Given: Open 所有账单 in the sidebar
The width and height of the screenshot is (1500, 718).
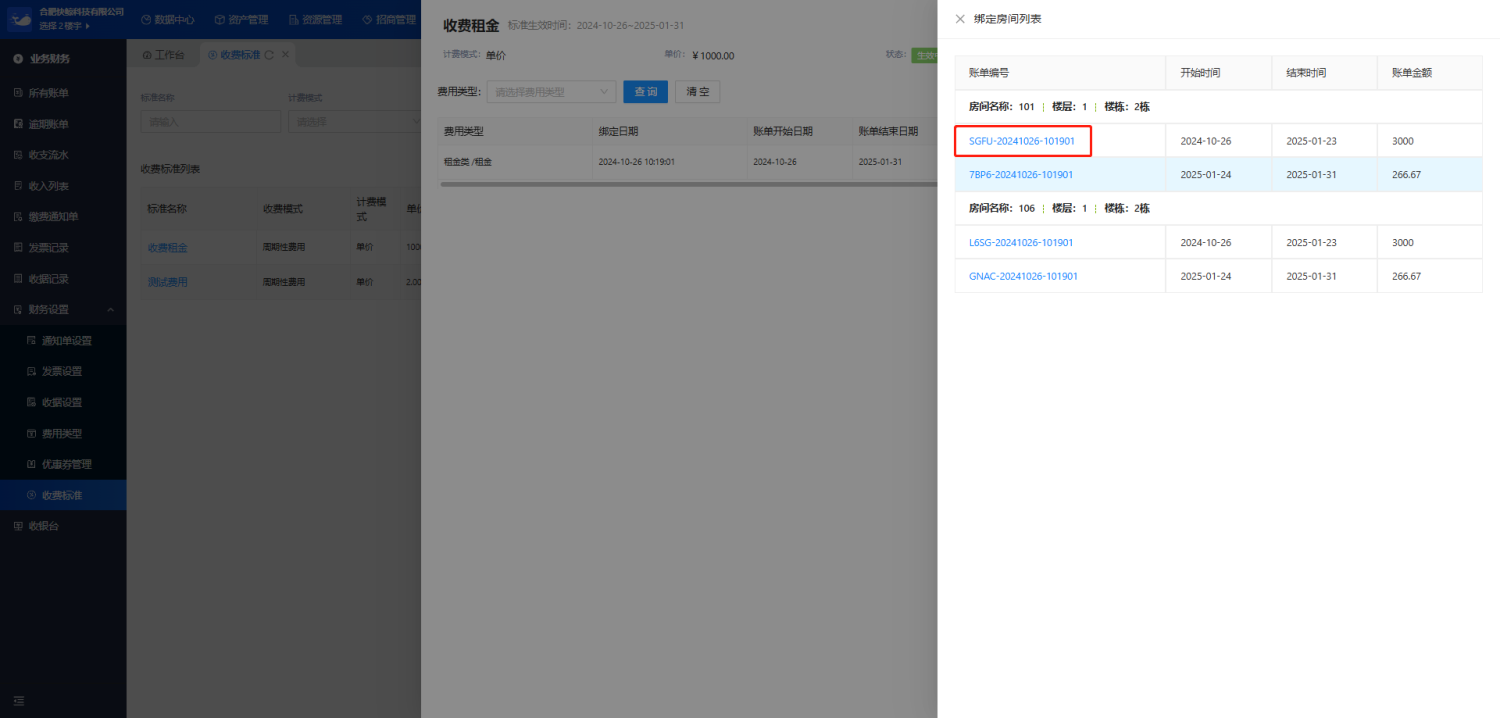Looking at the screenshot, I should (63, 93).
